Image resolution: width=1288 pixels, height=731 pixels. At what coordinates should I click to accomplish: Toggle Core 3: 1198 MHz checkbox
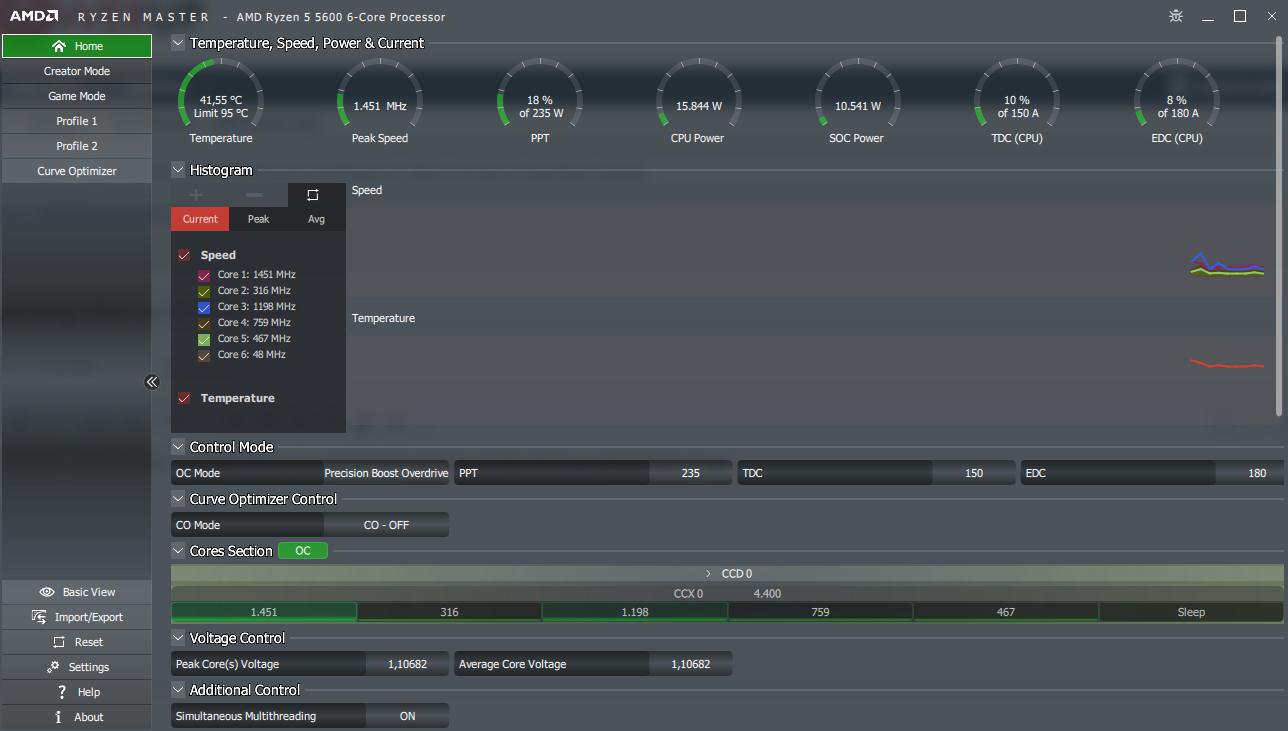pos(204,307)
